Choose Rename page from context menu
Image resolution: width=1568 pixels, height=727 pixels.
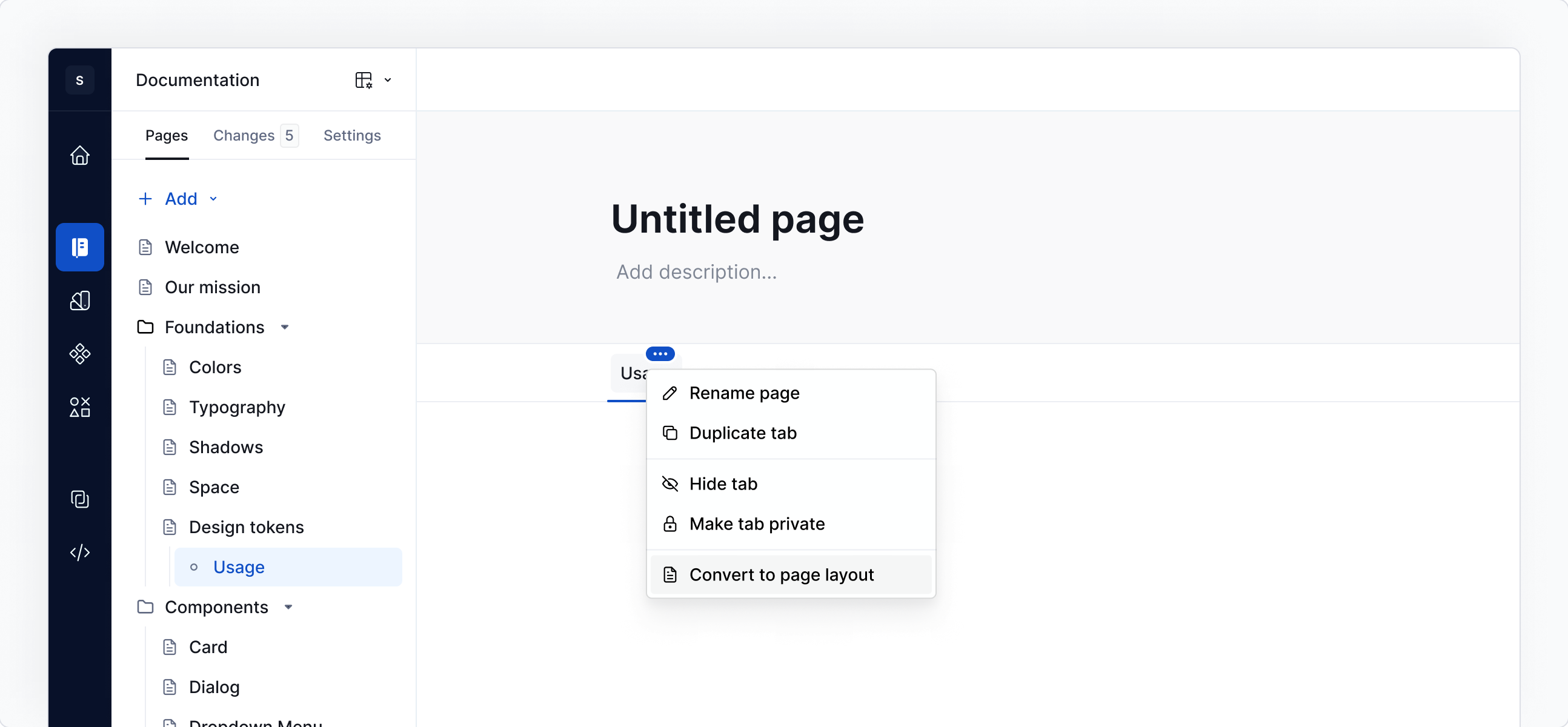(744, 393)
